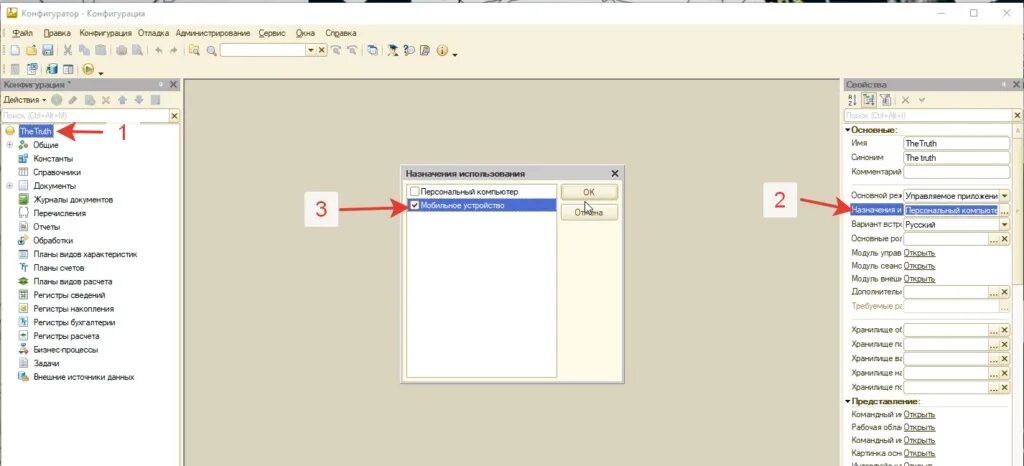Open the Правка menu
The image size is (1024, 466).
tap(57, 33)
